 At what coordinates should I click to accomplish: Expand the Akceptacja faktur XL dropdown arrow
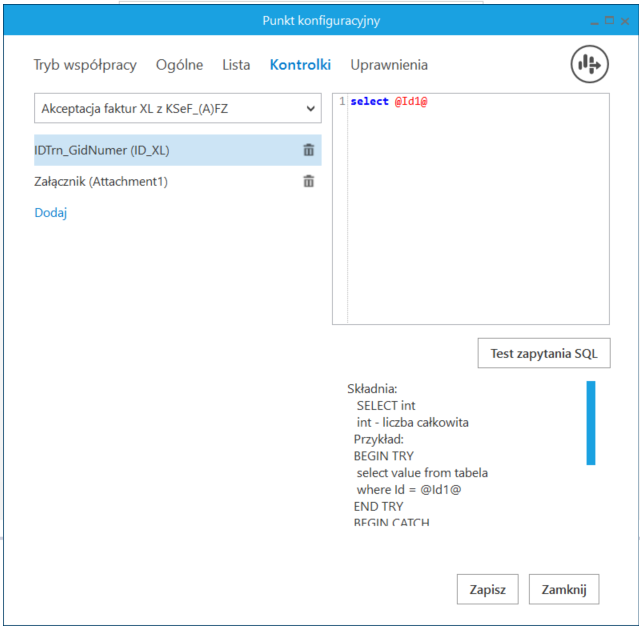[311, 109]
